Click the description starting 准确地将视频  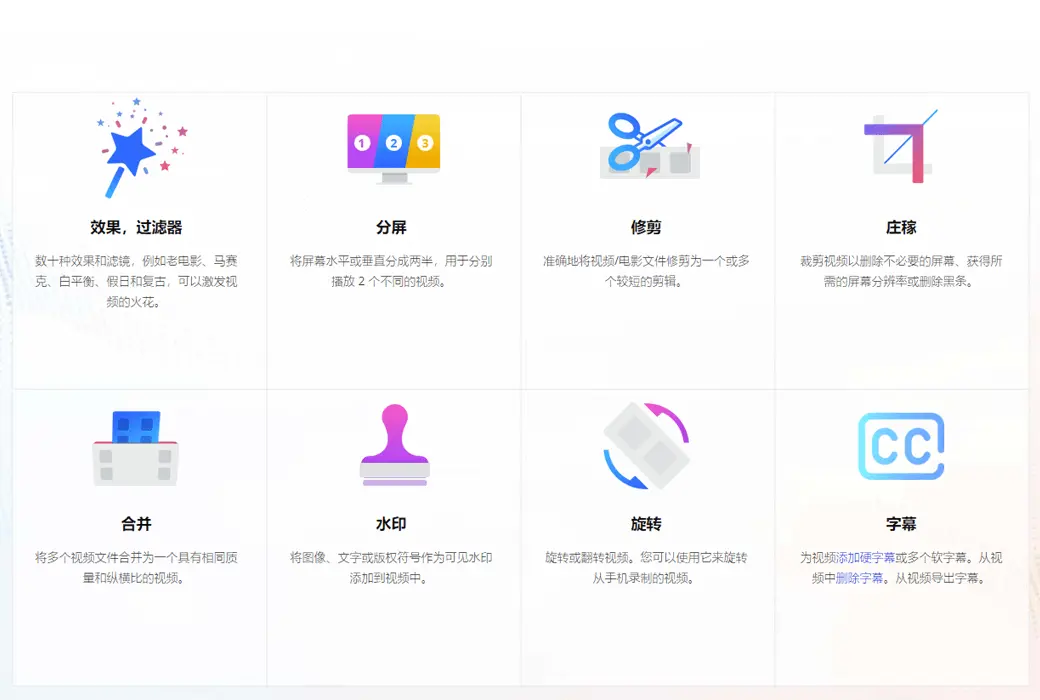coord(646,271)
